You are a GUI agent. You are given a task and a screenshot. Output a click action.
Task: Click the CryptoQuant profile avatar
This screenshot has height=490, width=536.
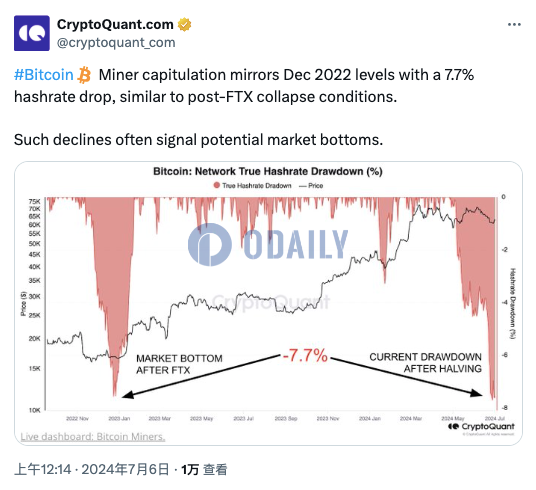click(32, 33)
